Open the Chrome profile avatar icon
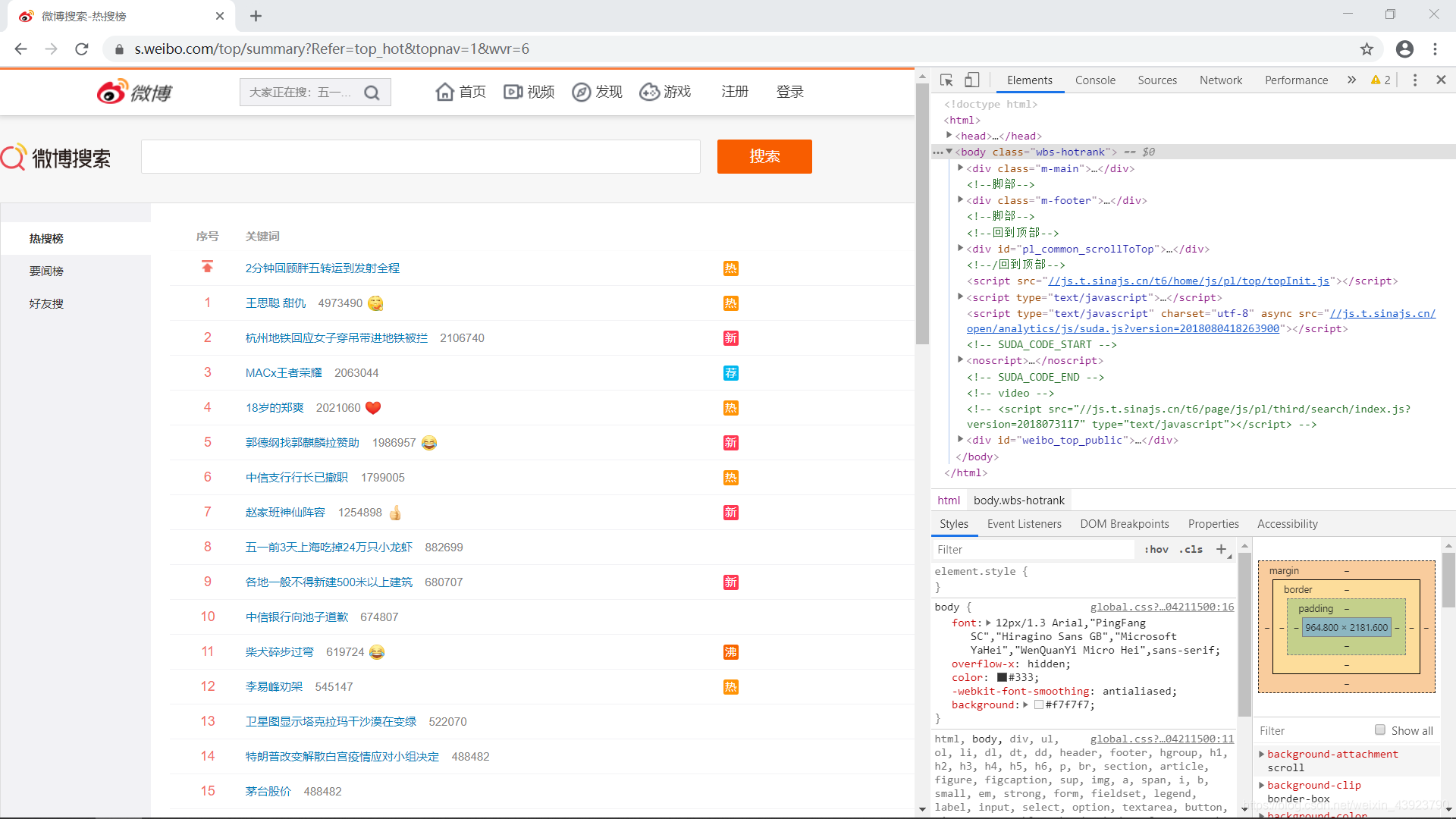The height and width of the screenshot is (819, 1456). coord(1404,49)
